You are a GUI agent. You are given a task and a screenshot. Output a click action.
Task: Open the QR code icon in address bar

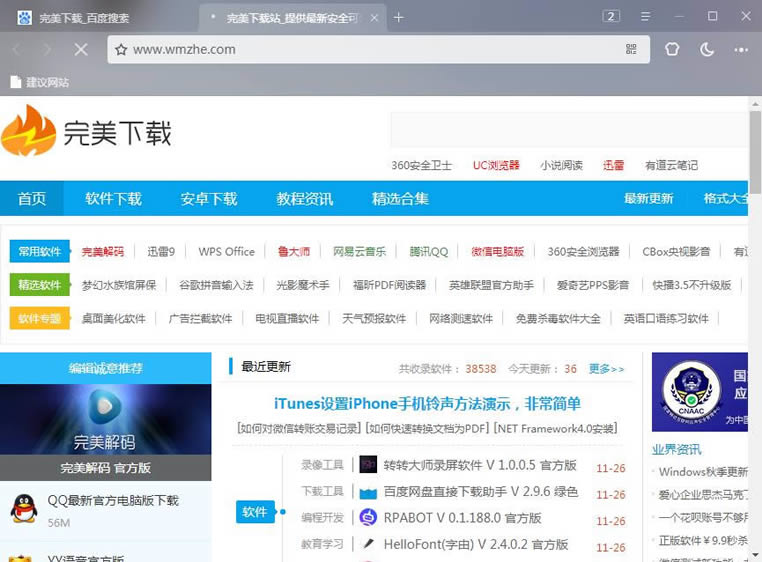(631, 49)
